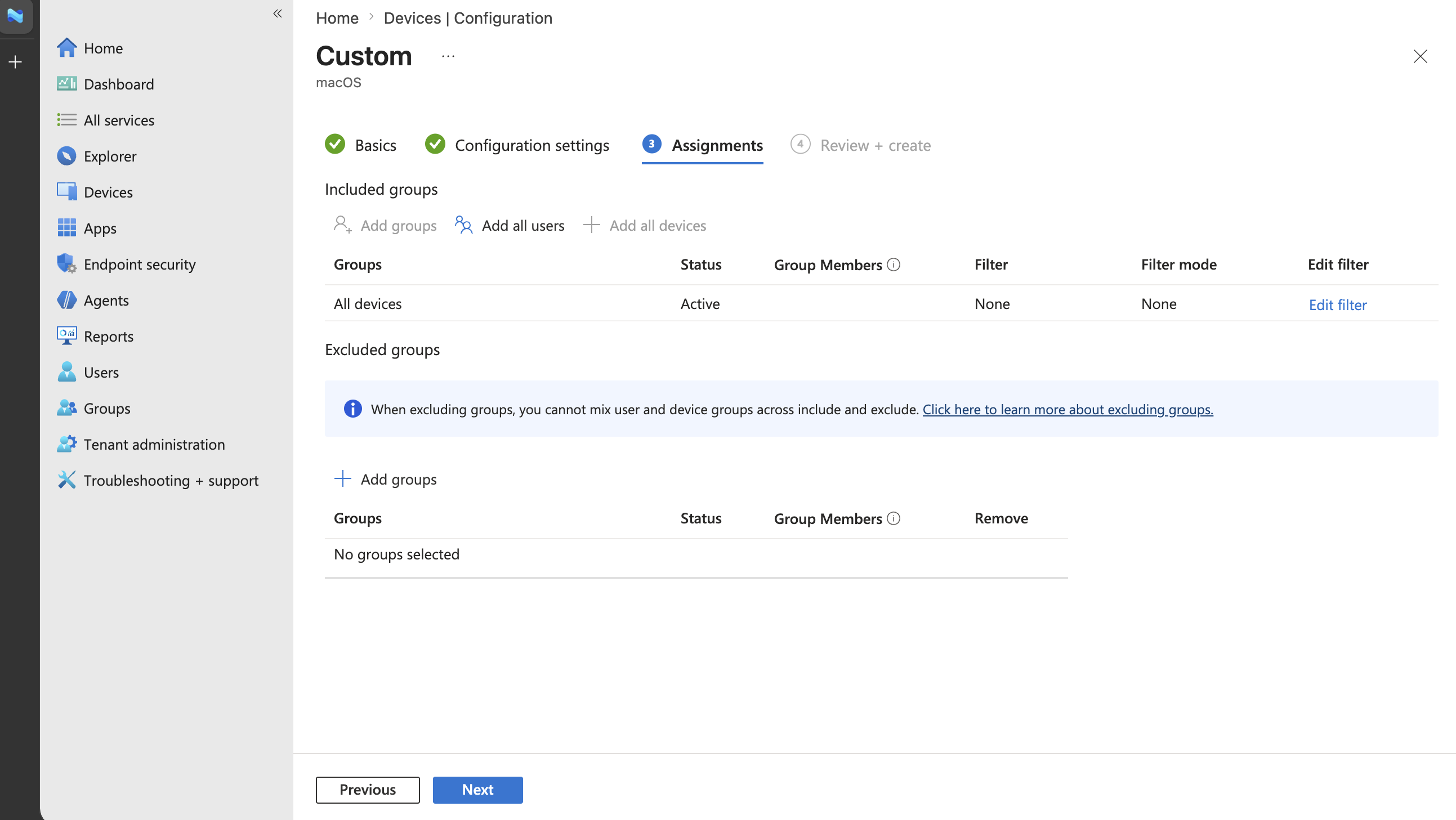
Task: Click the Groups people icon
Action: point(66,408)
